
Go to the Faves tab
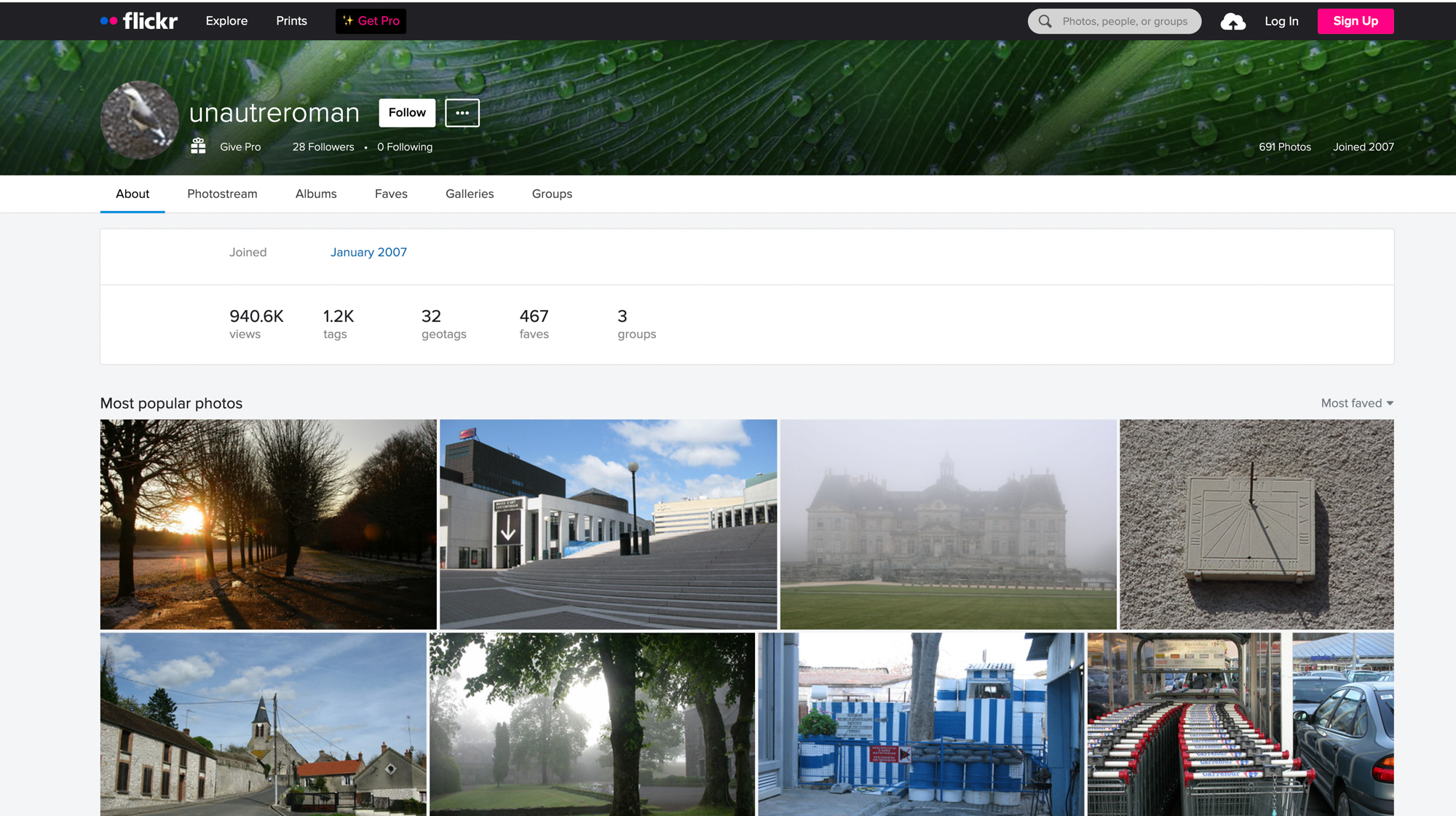coord(391,194)
